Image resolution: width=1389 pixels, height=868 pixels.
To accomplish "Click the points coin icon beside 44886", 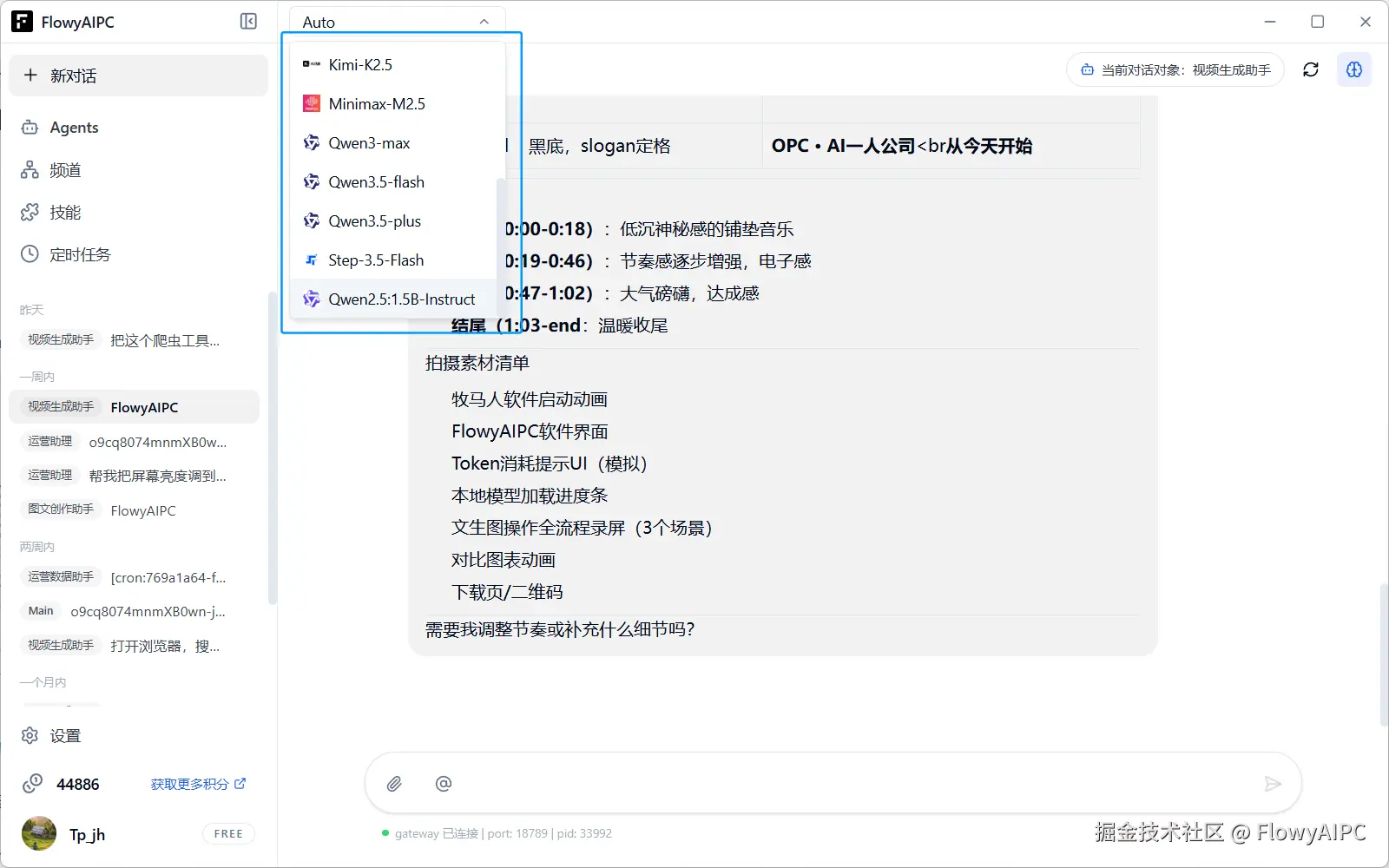I will (32, 784).
